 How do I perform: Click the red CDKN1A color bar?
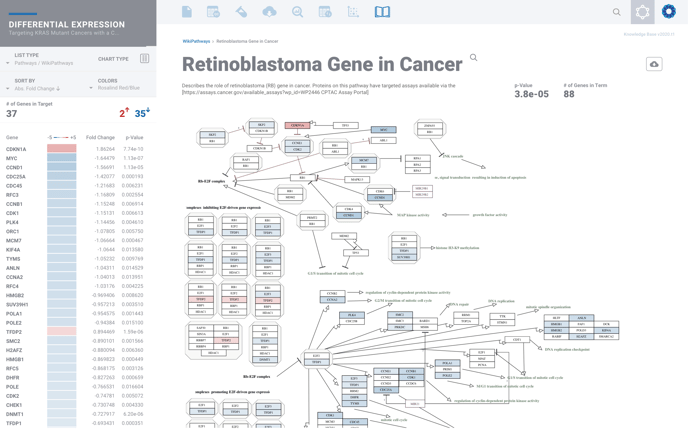tap(62, 149)
